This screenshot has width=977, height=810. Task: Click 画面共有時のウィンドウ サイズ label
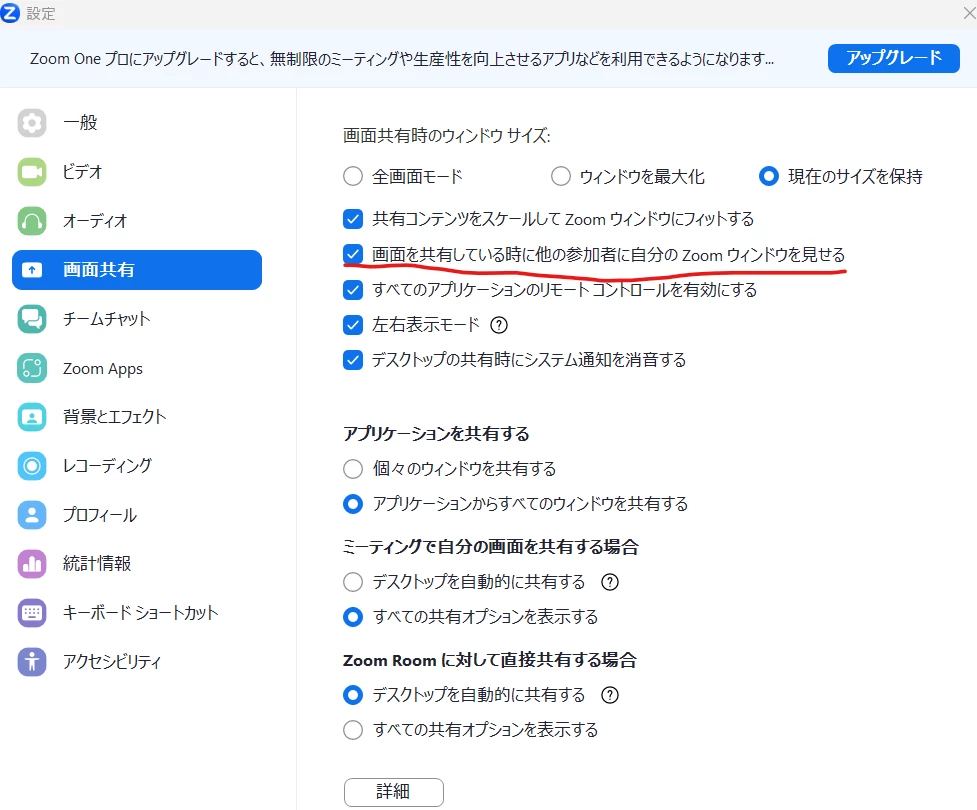(447, 135)
